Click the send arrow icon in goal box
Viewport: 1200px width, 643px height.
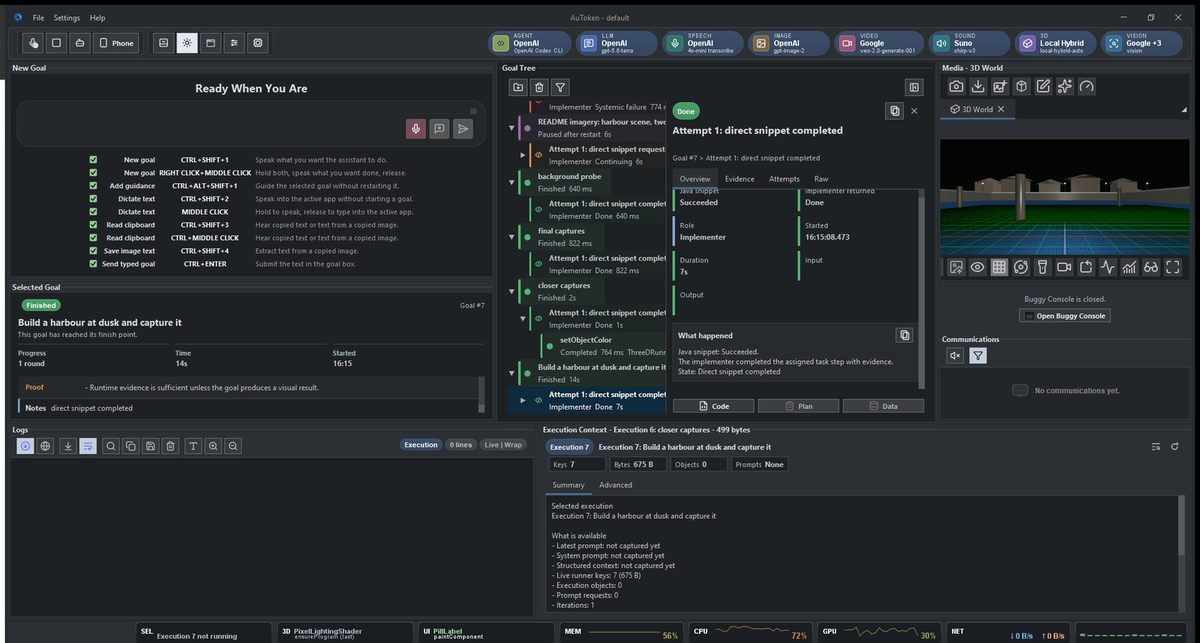[x=463, y=128]
